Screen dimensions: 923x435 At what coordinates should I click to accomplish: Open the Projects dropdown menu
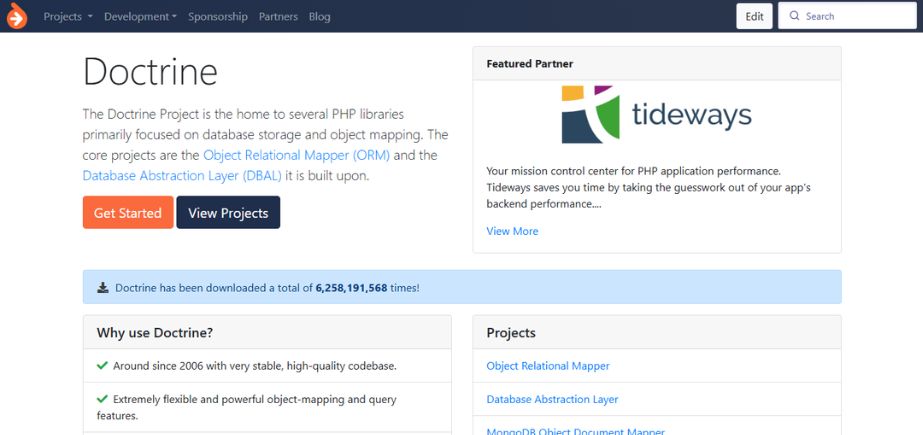point(68,16)
